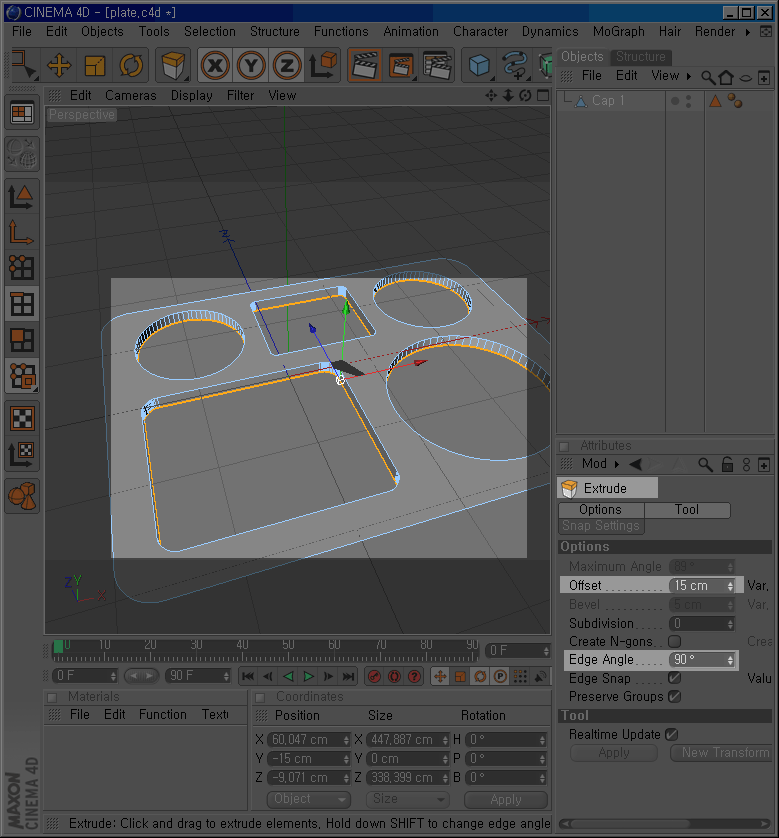Click the back arrow in Attributes panel
The height and width of the screenshot is (838, 779).
(636, 464)
